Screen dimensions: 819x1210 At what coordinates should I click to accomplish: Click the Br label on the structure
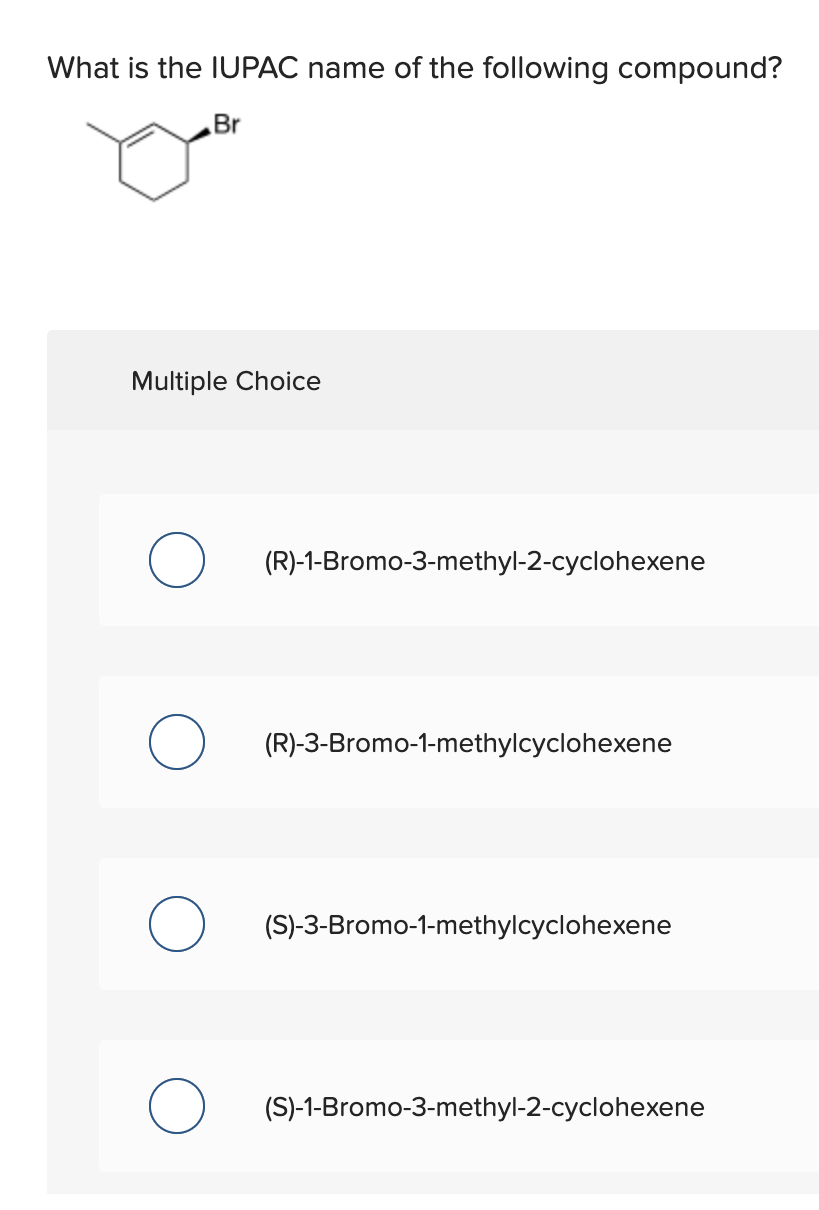228,125
